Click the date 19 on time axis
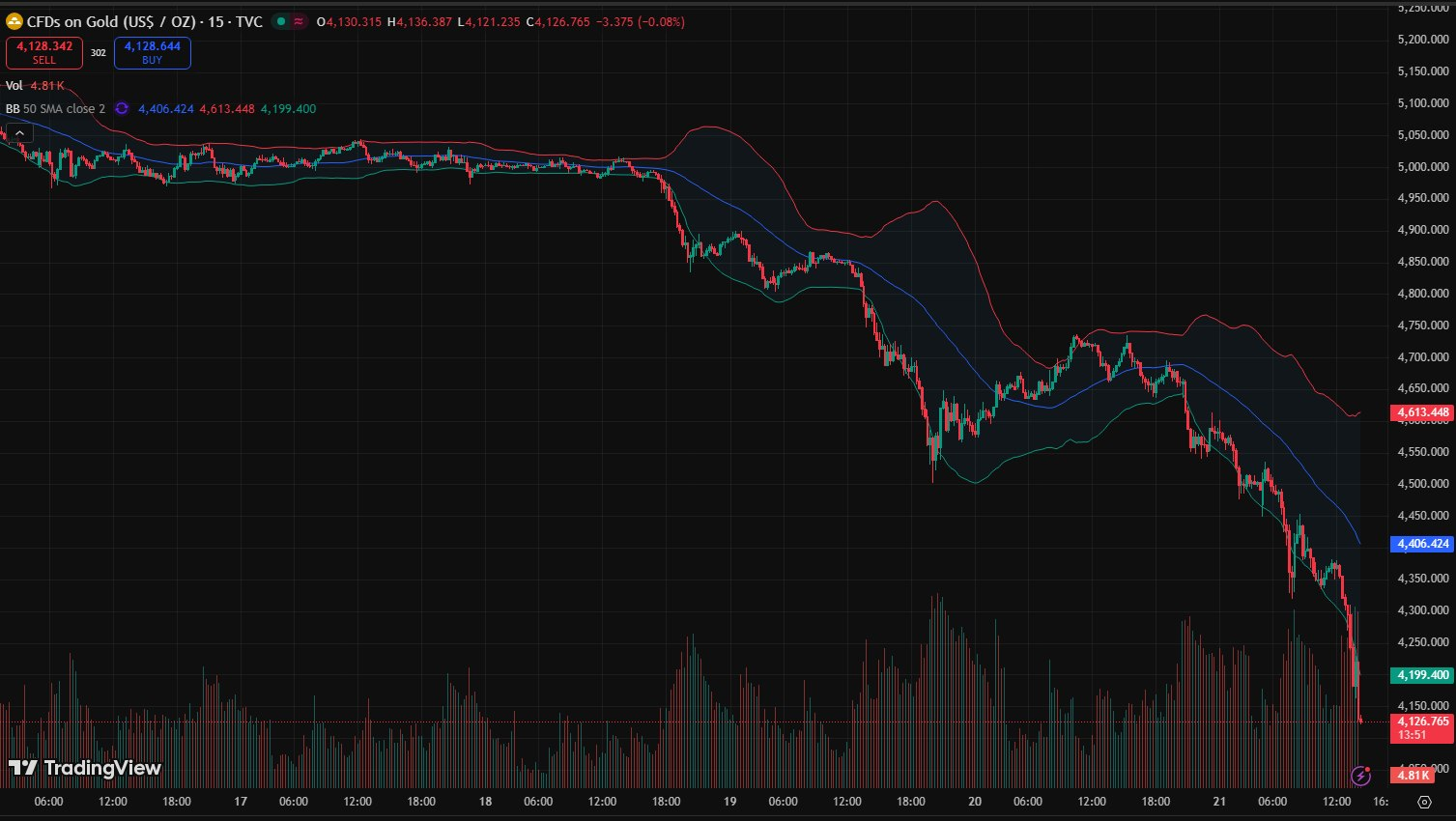Viewport: 1456px width, 821px height. tap(729, 802)
